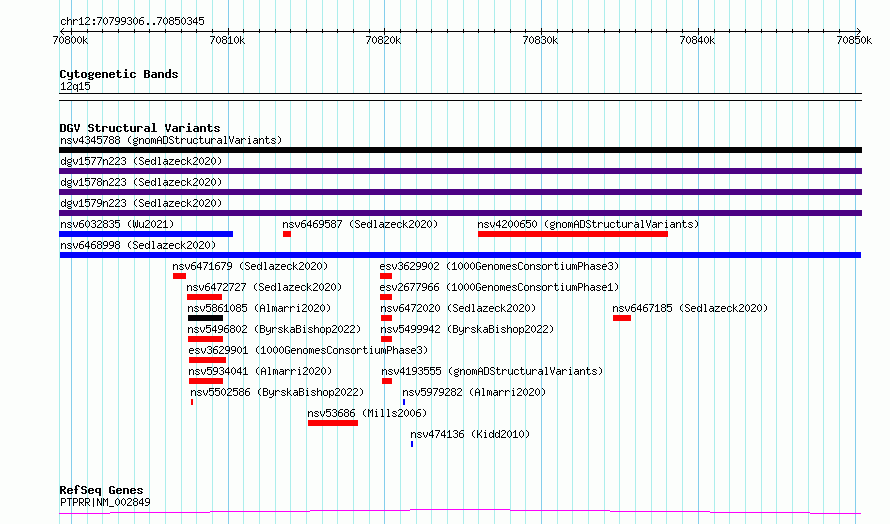Open the nsv6469587 (Sedlazeck2020) label
This screenshot has height=524, width=890.
click(x=360, y=224)
